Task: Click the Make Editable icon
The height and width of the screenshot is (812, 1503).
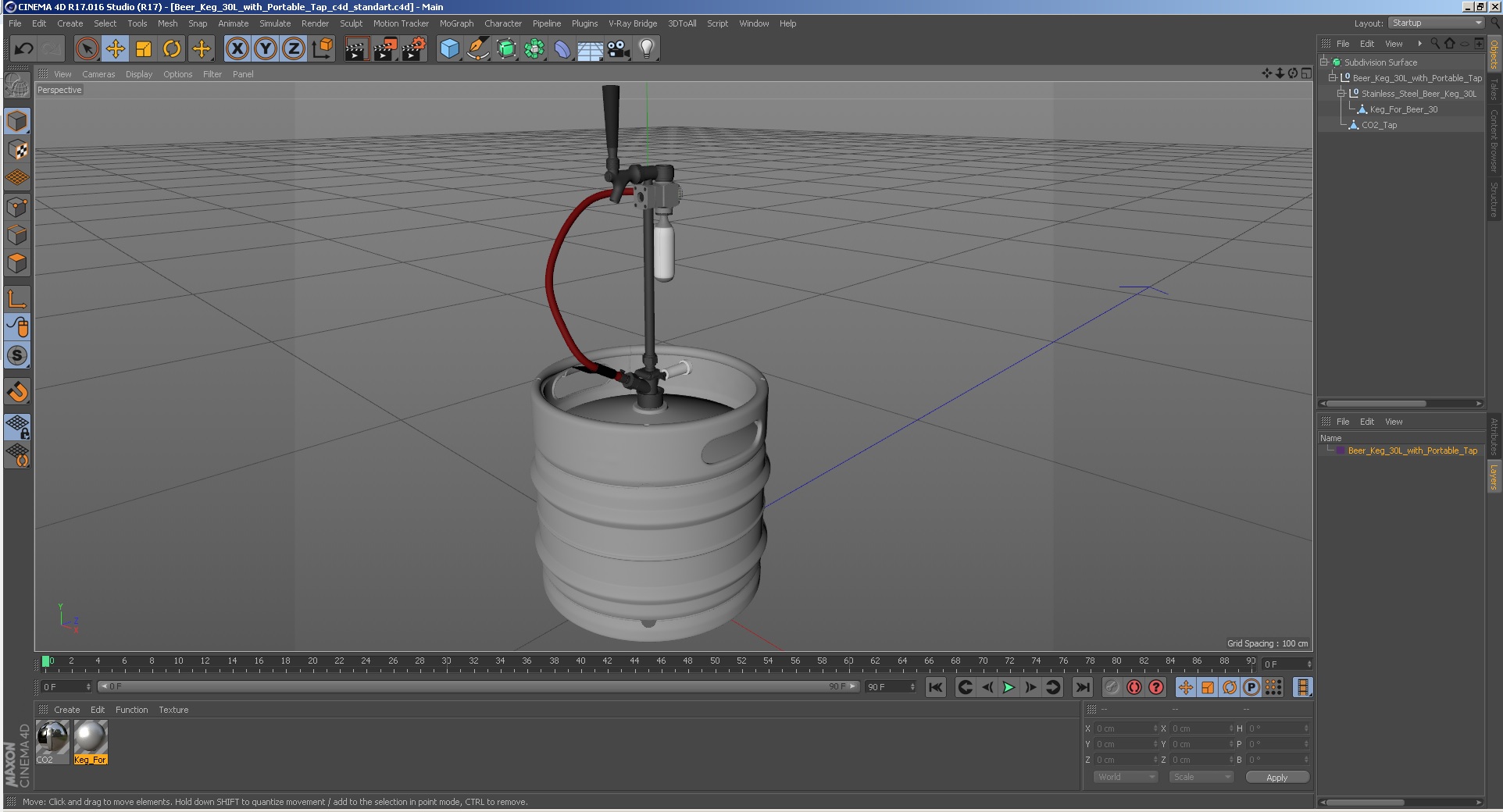Action: coord(17,86)
